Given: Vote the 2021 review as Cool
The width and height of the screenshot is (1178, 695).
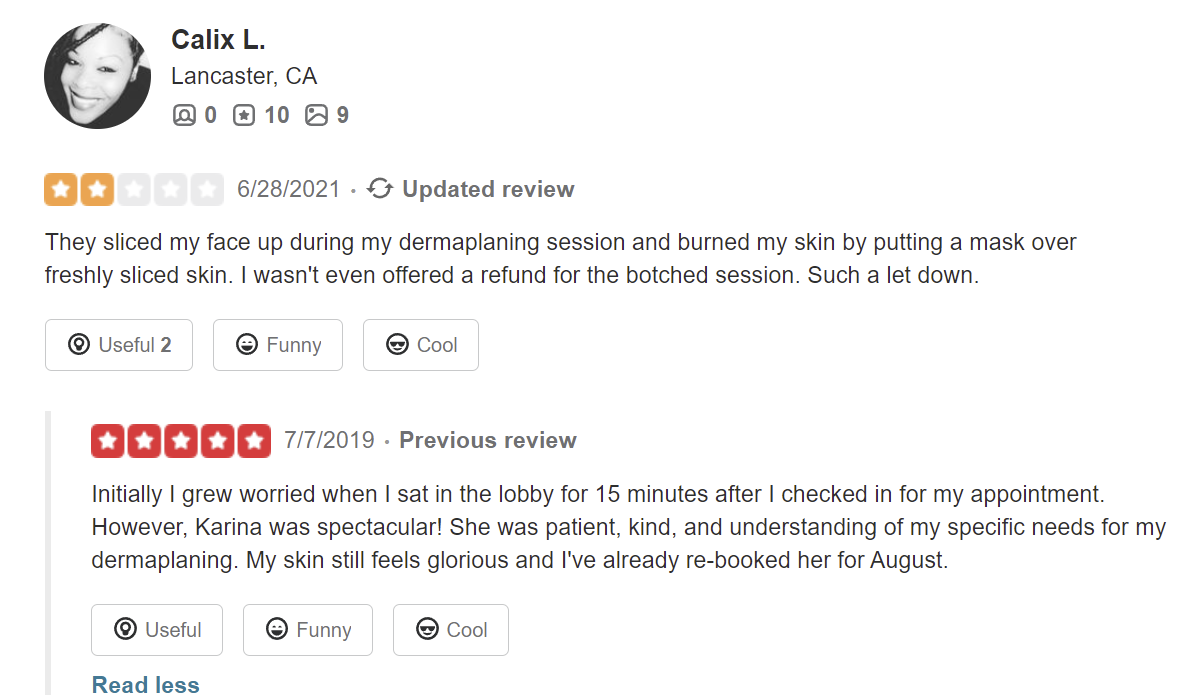Looking at the screenshot, I should pos(421,345).
